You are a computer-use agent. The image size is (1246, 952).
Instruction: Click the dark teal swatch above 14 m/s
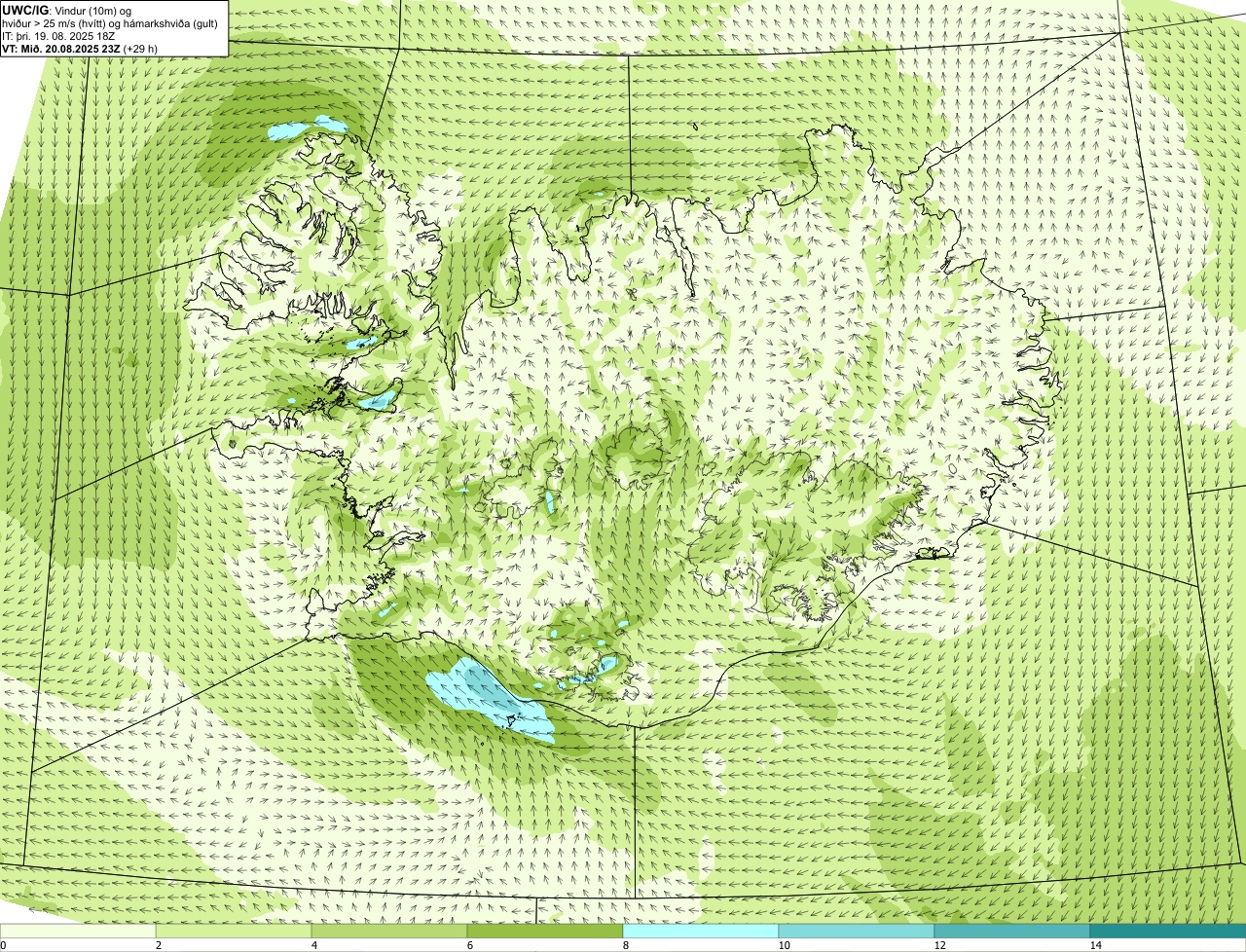tap(1168, 931)
